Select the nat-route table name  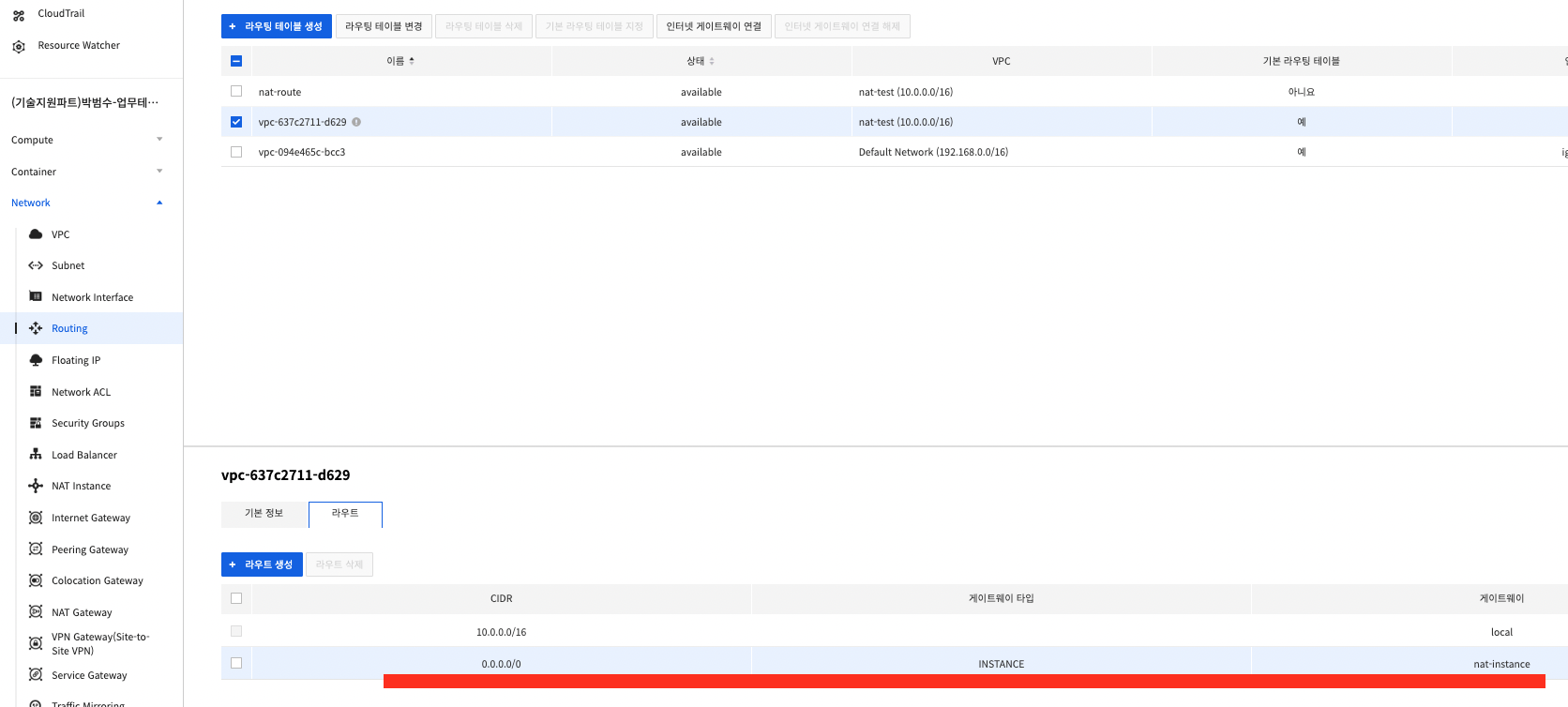pos(279,92)
